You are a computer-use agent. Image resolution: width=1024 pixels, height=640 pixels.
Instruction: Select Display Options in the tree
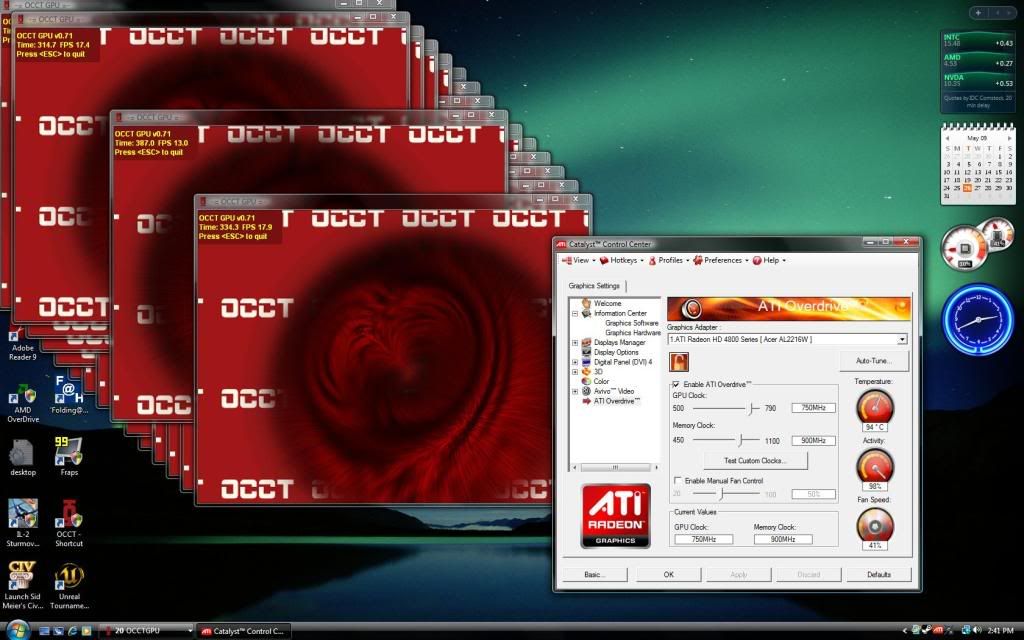tap(616, 353)
